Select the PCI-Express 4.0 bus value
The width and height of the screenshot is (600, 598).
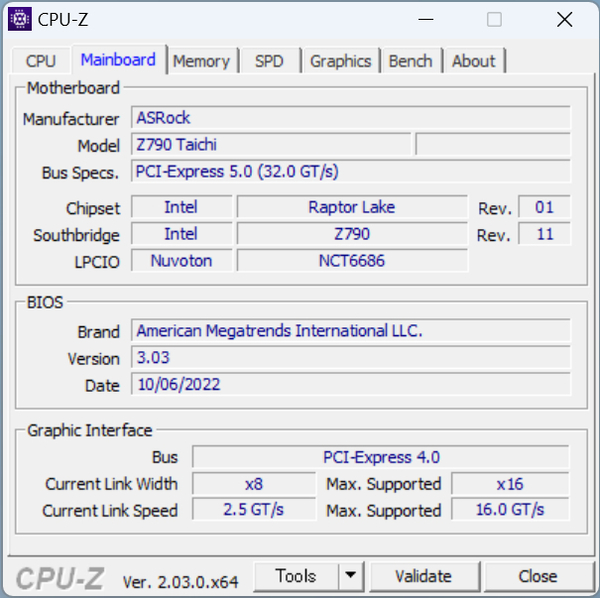pos(381,457)
